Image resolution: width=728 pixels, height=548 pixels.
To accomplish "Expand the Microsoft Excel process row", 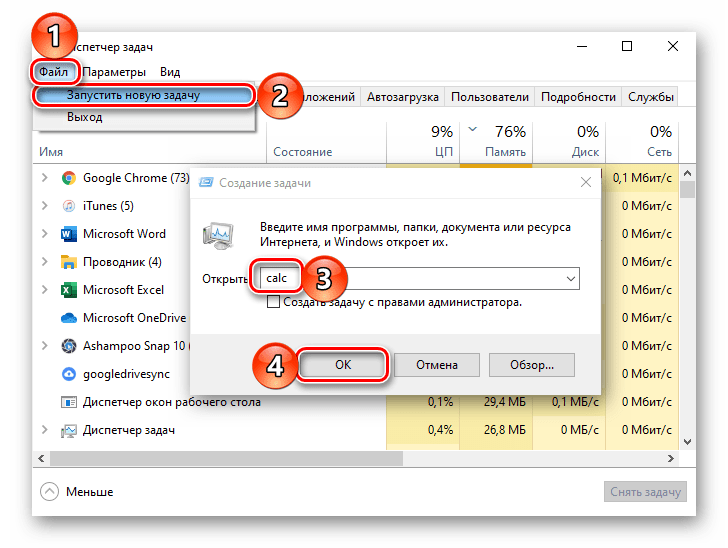I will 45,290.
